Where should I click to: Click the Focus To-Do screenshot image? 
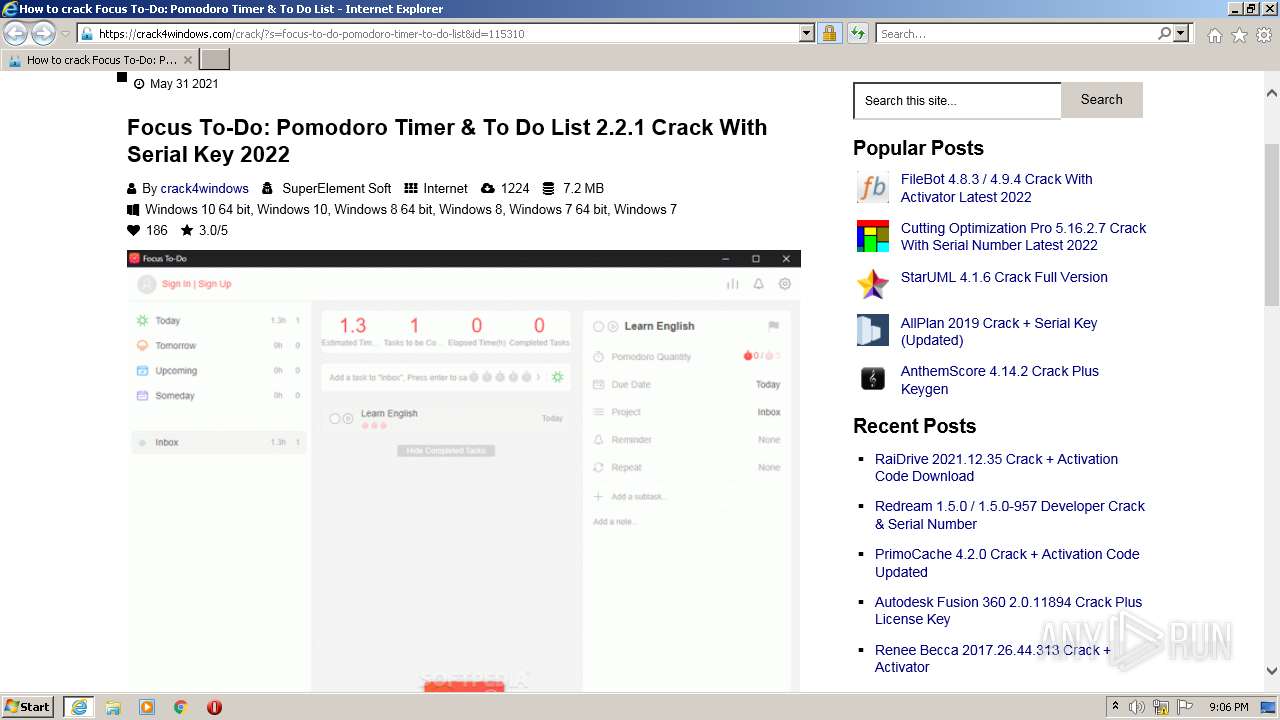click(464, 470)
